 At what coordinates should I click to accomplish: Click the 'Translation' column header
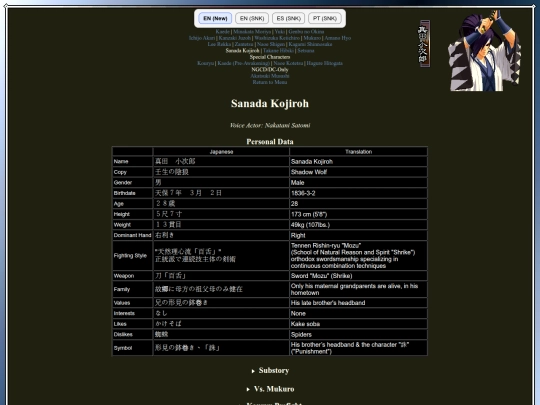click(358, 152)
